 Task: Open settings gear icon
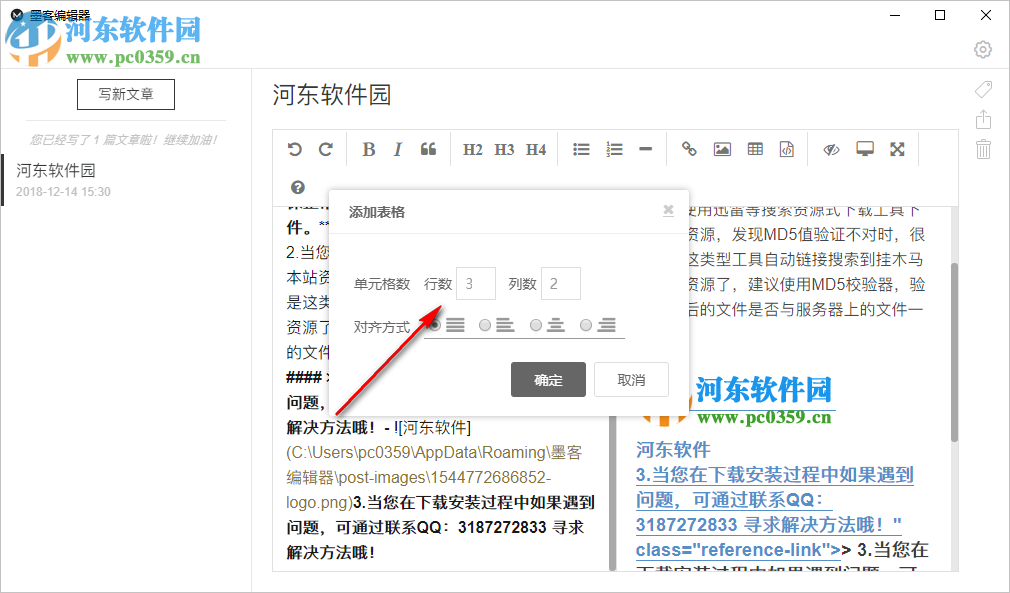pyautogui.click(x=983, y=50)
